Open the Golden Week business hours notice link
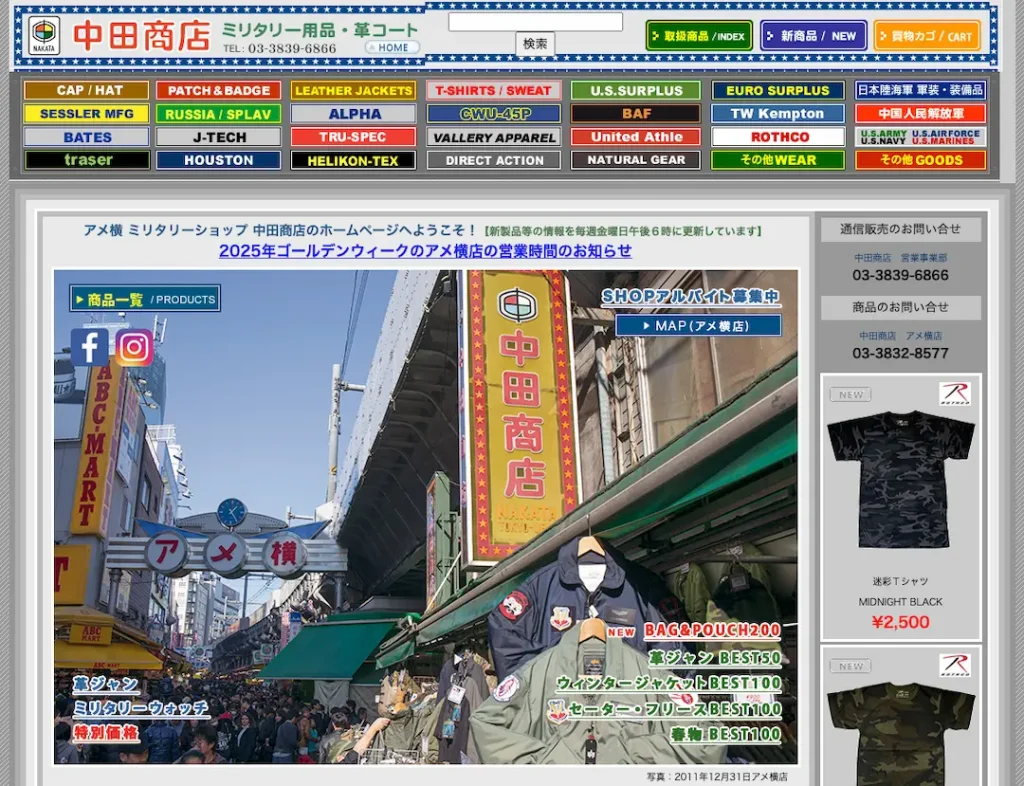Image resolution: width=1024 pixels, height=786 pixels. click(x=425, y=251)
